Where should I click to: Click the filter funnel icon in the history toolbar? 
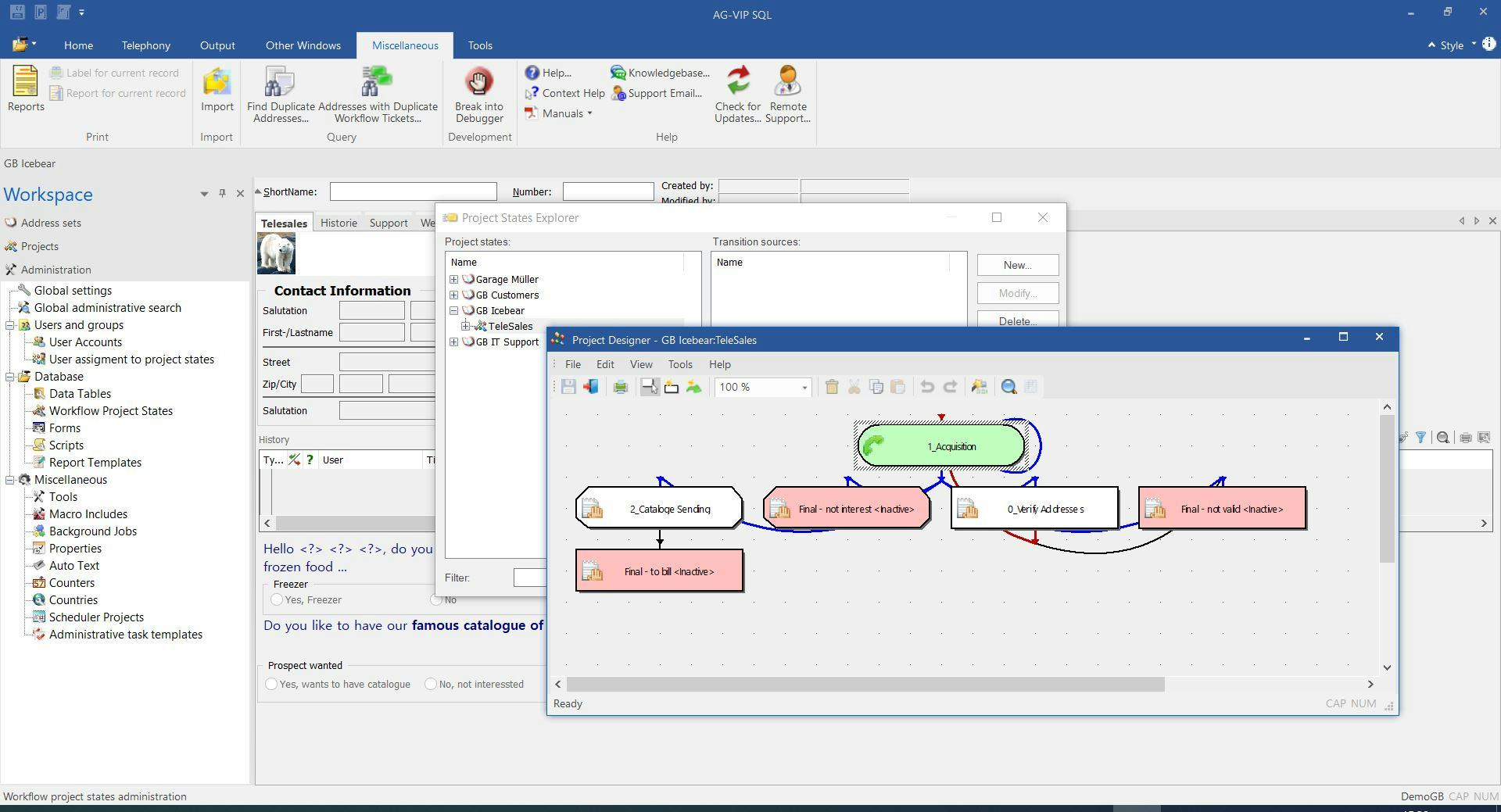1420,438
